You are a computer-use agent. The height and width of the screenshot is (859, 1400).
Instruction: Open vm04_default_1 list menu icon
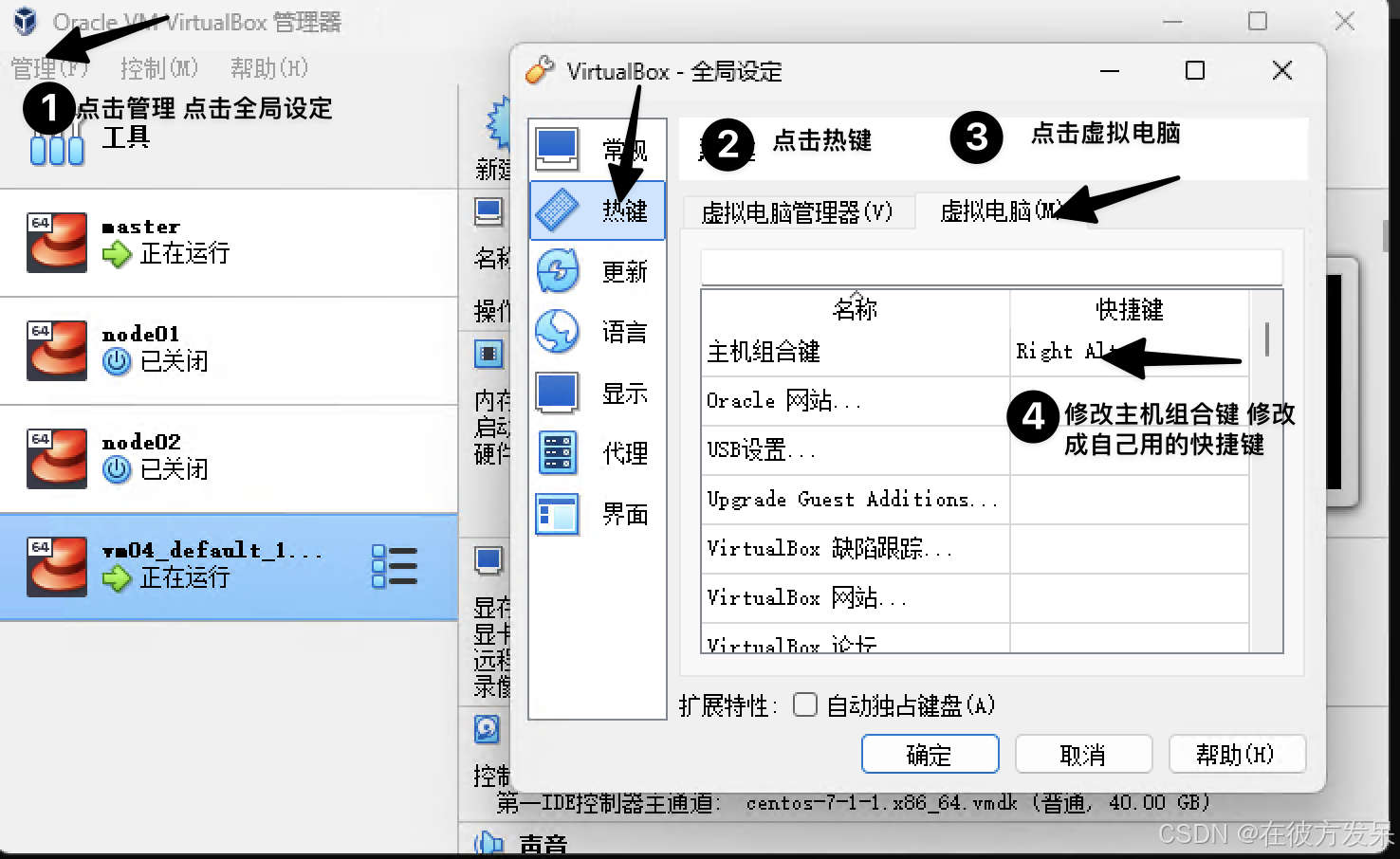pos(395,566)
